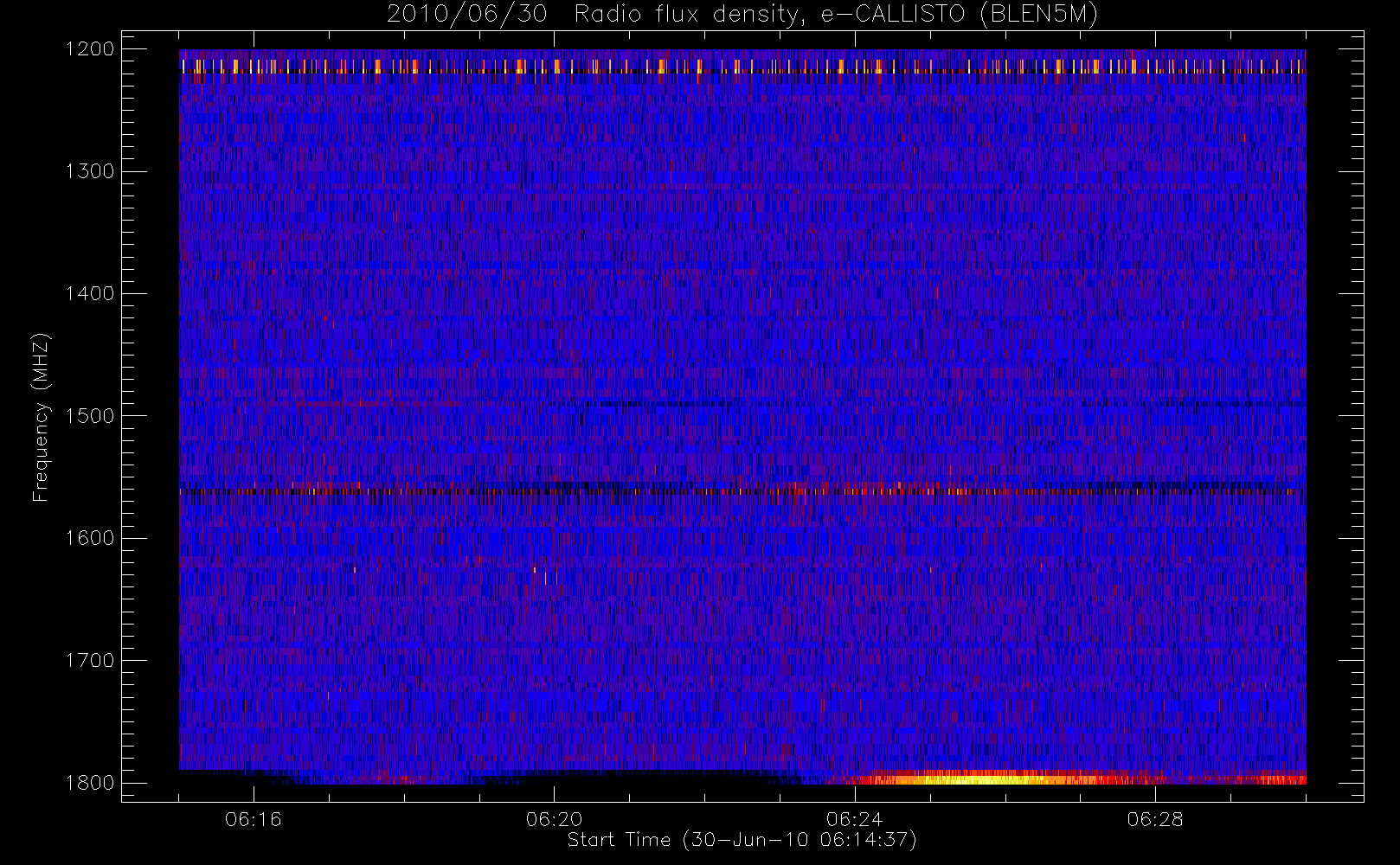Select the 'Frequency (MHz)' axis label
This screenshot has height=865, width=1400.
(x=41, y=417)
